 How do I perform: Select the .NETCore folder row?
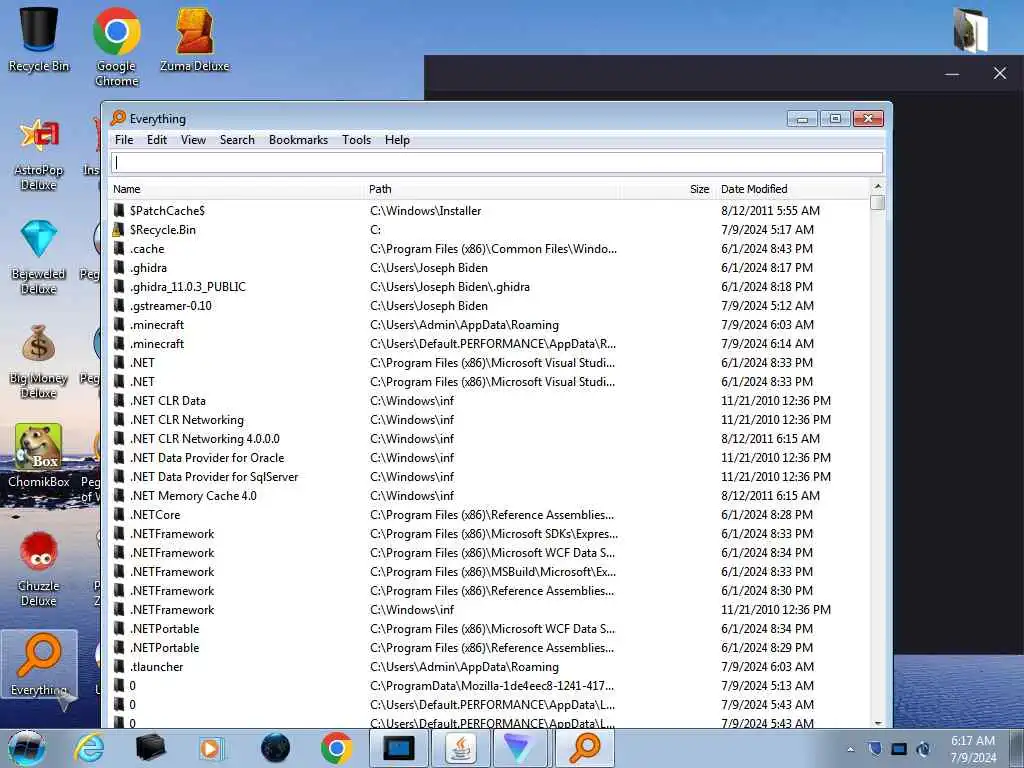pyautogui.click(x=489, y=514)
